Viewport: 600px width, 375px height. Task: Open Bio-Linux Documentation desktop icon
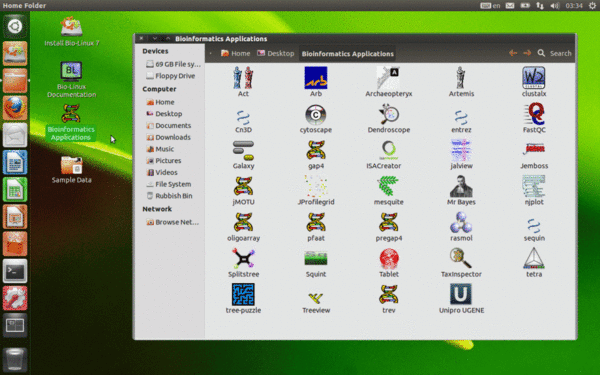pos(72,79)
